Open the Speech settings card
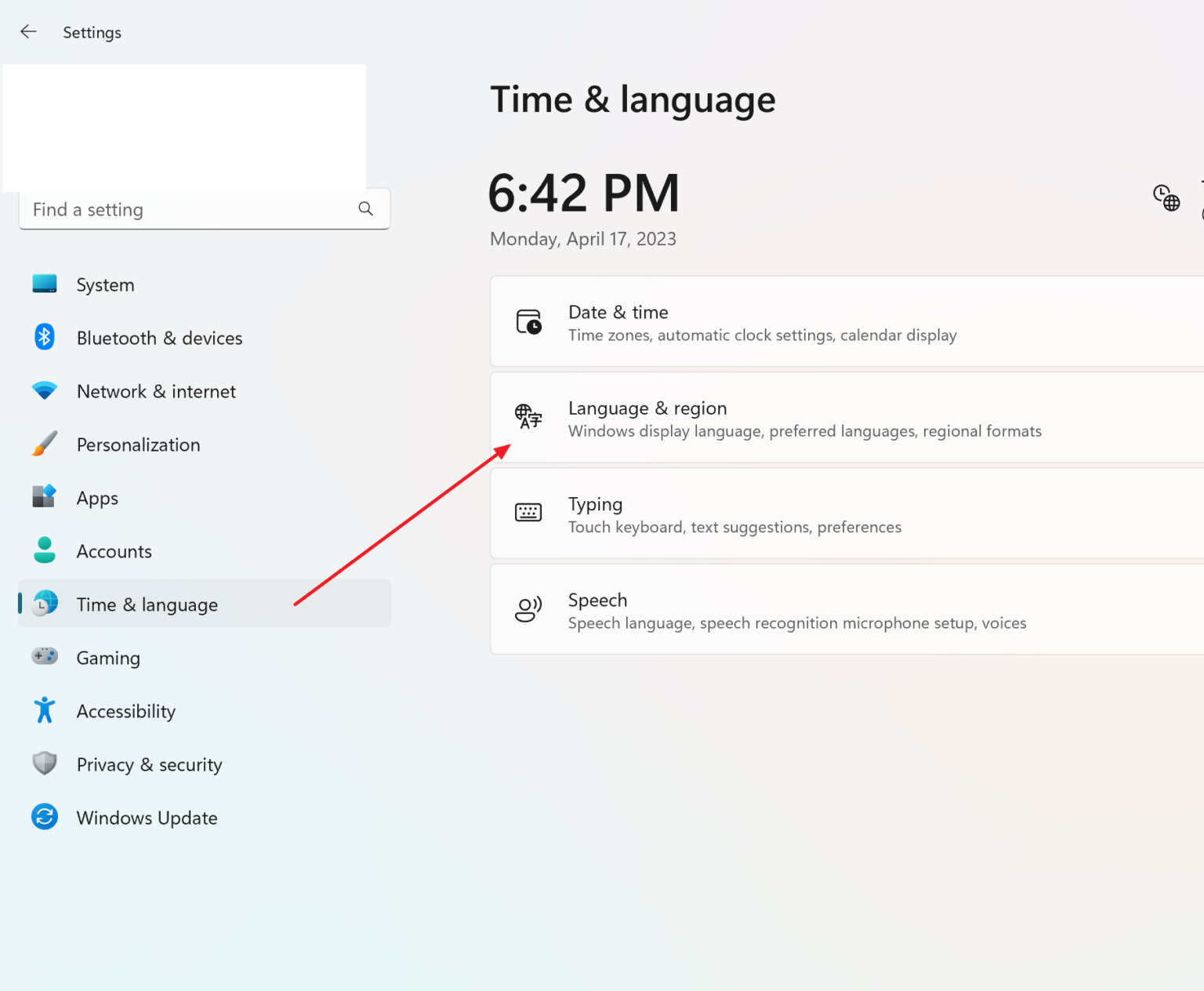 (x=847, y=609)
